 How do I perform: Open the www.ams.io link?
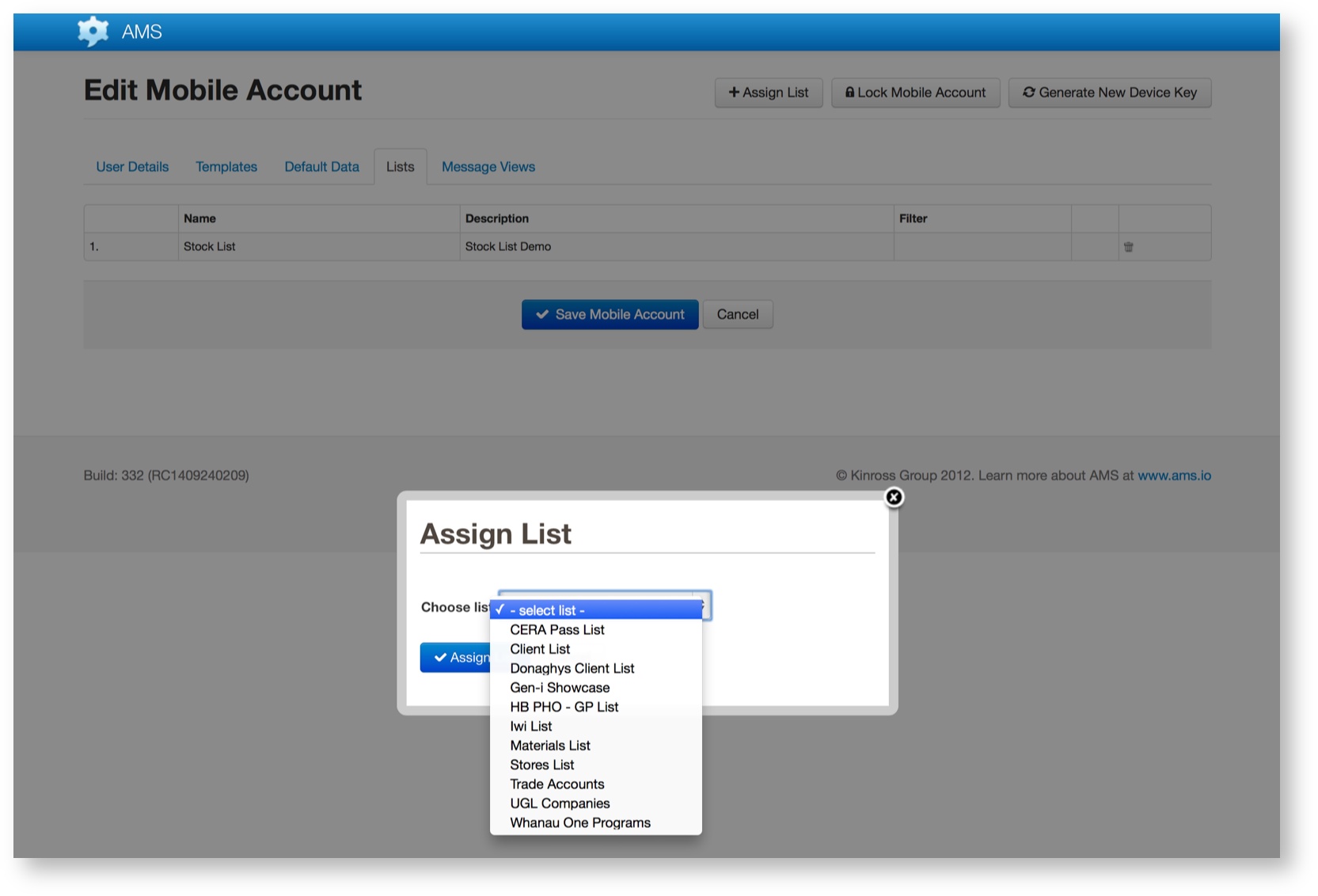(1174, 476)
